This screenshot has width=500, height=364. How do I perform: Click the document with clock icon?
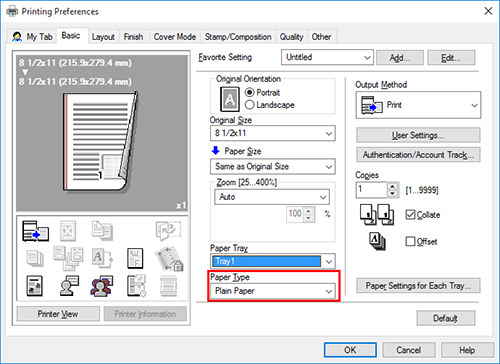point(136,286)
